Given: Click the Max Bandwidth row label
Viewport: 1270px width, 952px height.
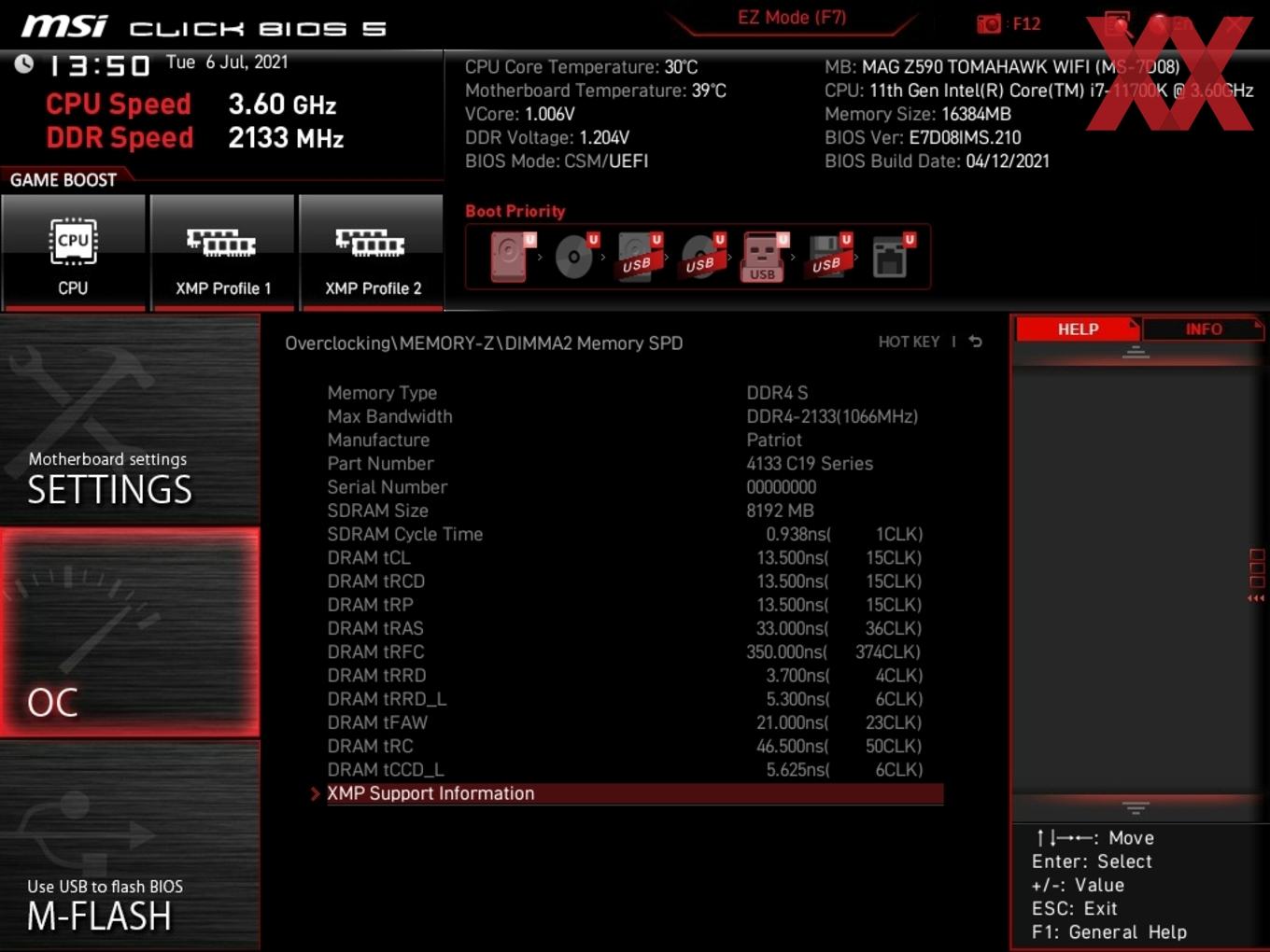Looking at the screenshot, I should click(x=389, y=416).
